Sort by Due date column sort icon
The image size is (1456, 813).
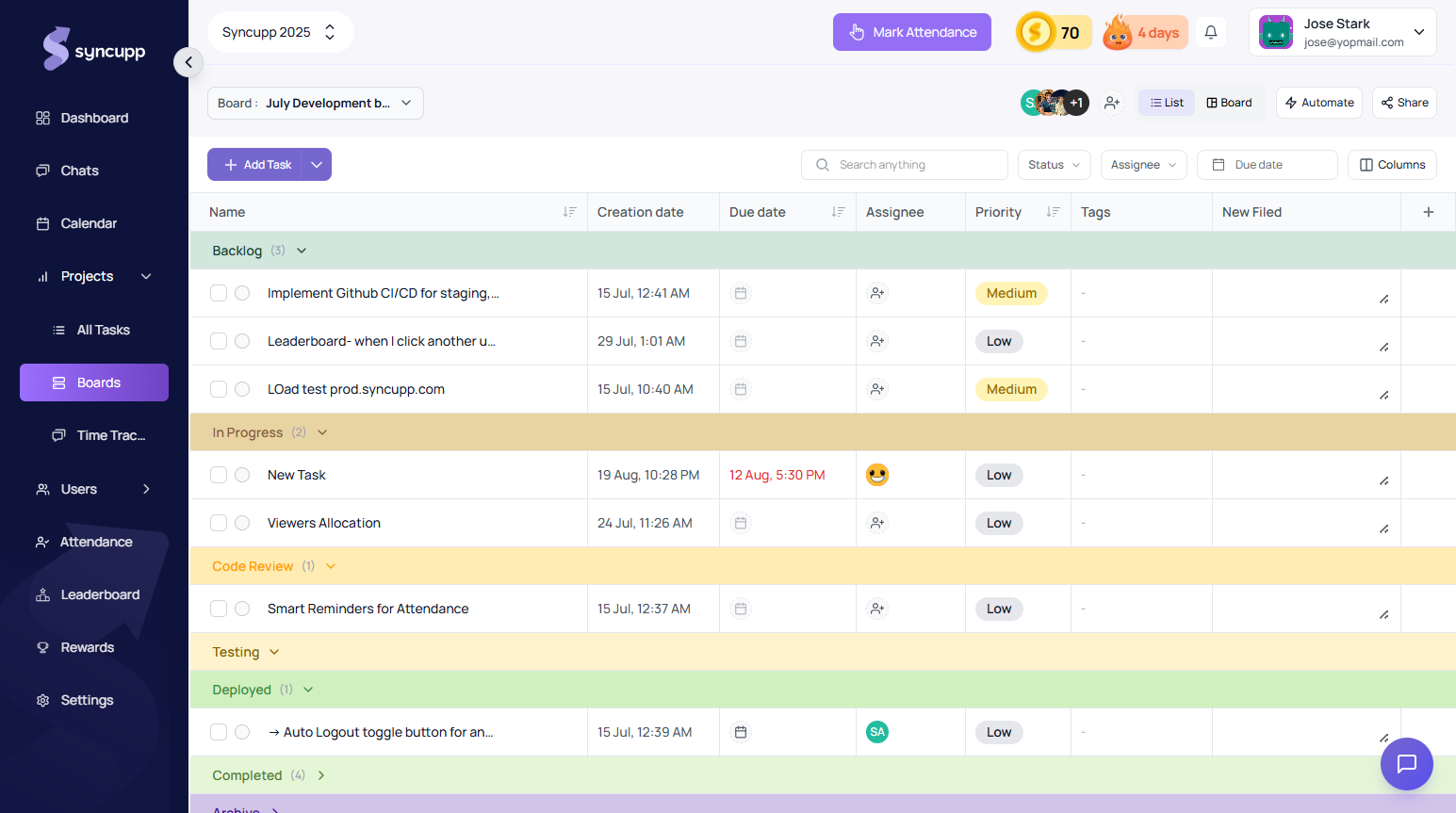[838, 212]
